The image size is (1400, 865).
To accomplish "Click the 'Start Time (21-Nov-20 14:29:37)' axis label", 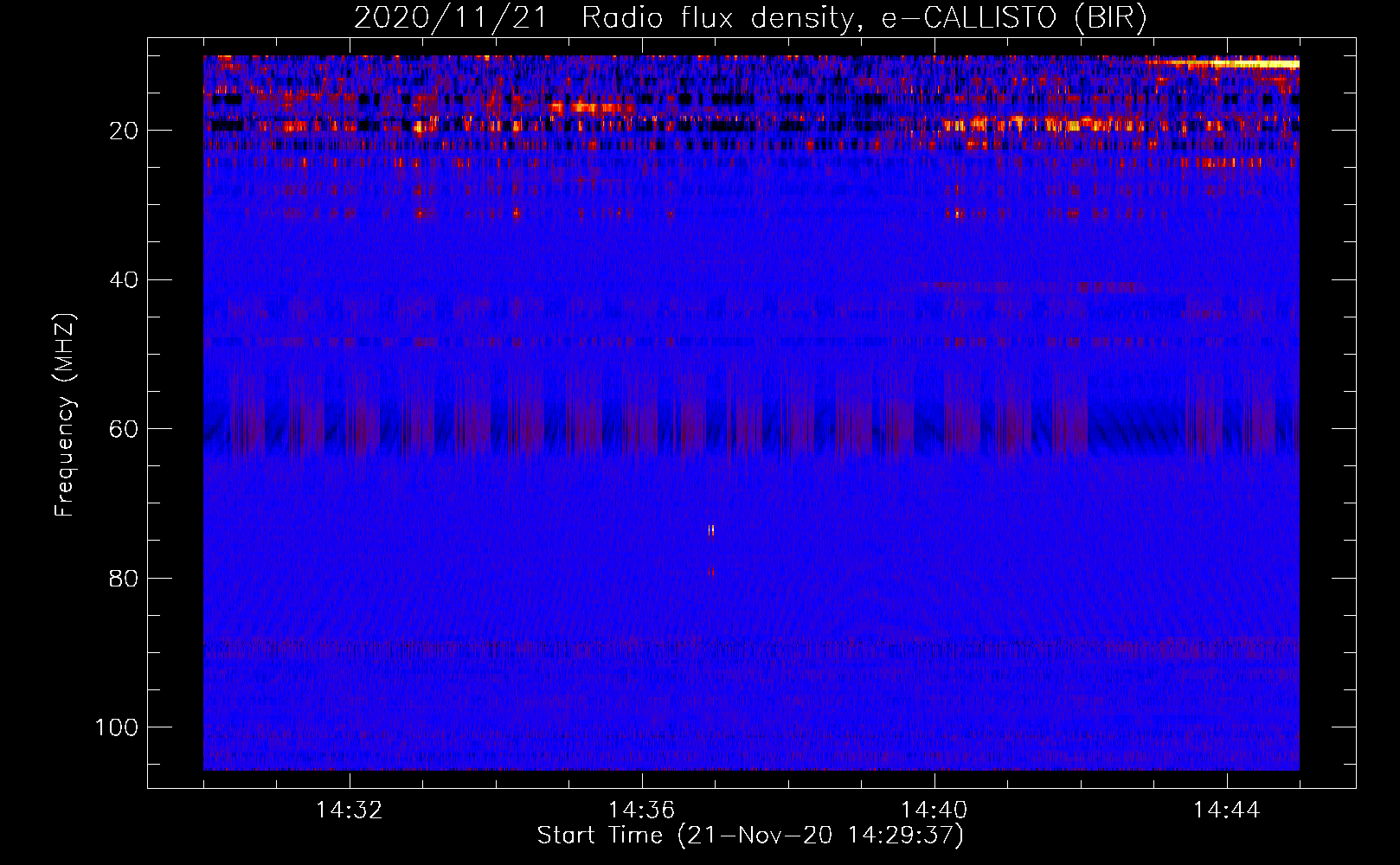I will [750, 836].
